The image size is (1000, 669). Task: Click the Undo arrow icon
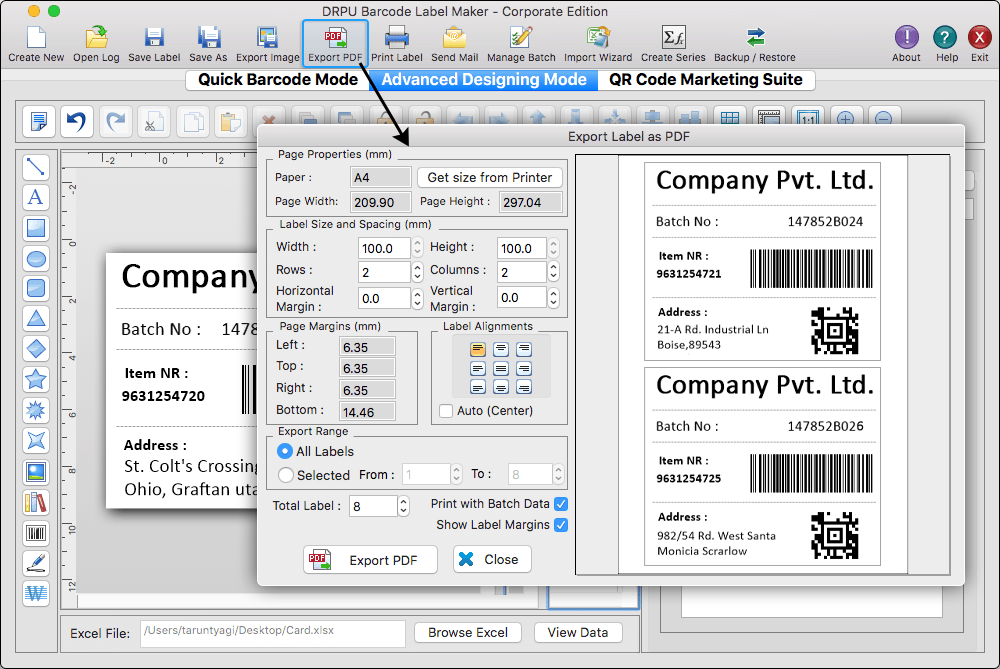[x=77, y=121]
